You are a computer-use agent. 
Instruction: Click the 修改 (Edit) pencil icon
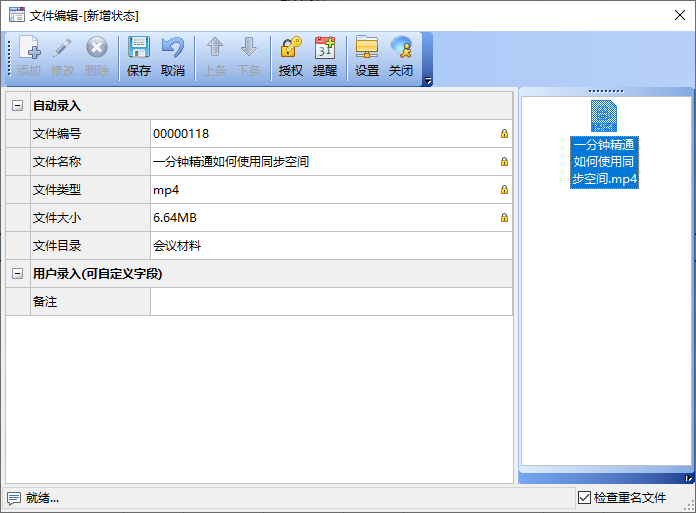tap(63, 57)
